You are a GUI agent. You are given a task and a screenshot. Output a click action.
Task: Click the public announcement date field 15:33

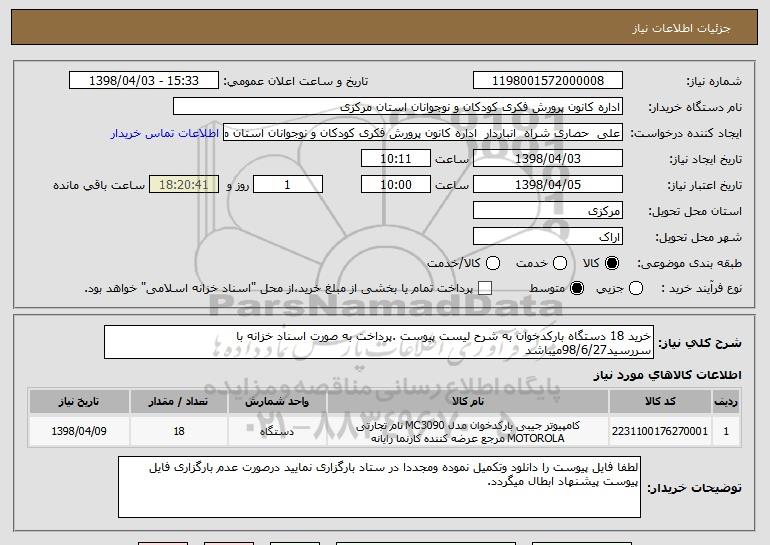[144, 81]
